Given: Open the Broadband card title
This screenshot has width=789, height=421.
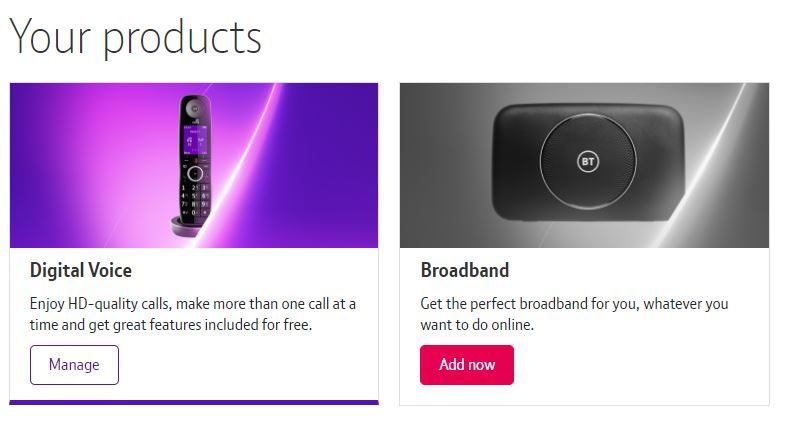Looking at the screenshot, I should coord(465,270).
